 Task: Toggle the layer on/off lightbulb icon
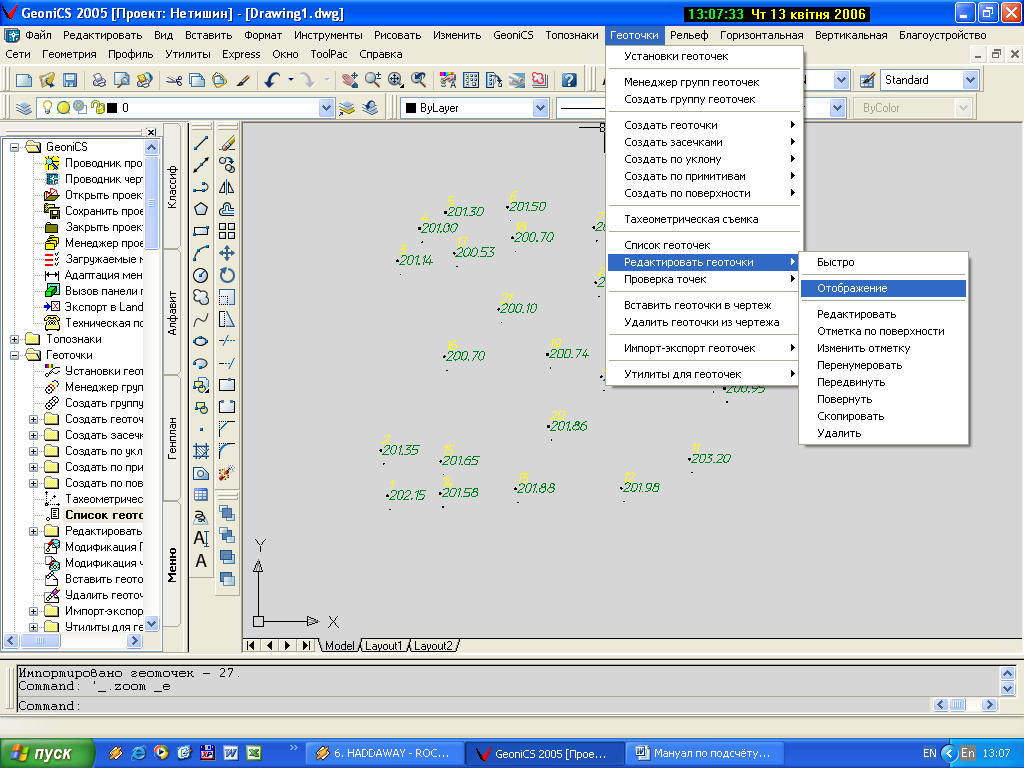[x=46, y=108]
